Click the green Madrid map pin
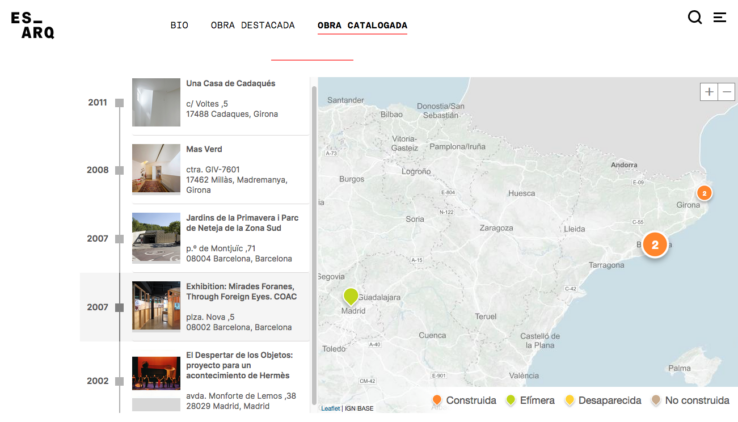 [x=350, y=296]
